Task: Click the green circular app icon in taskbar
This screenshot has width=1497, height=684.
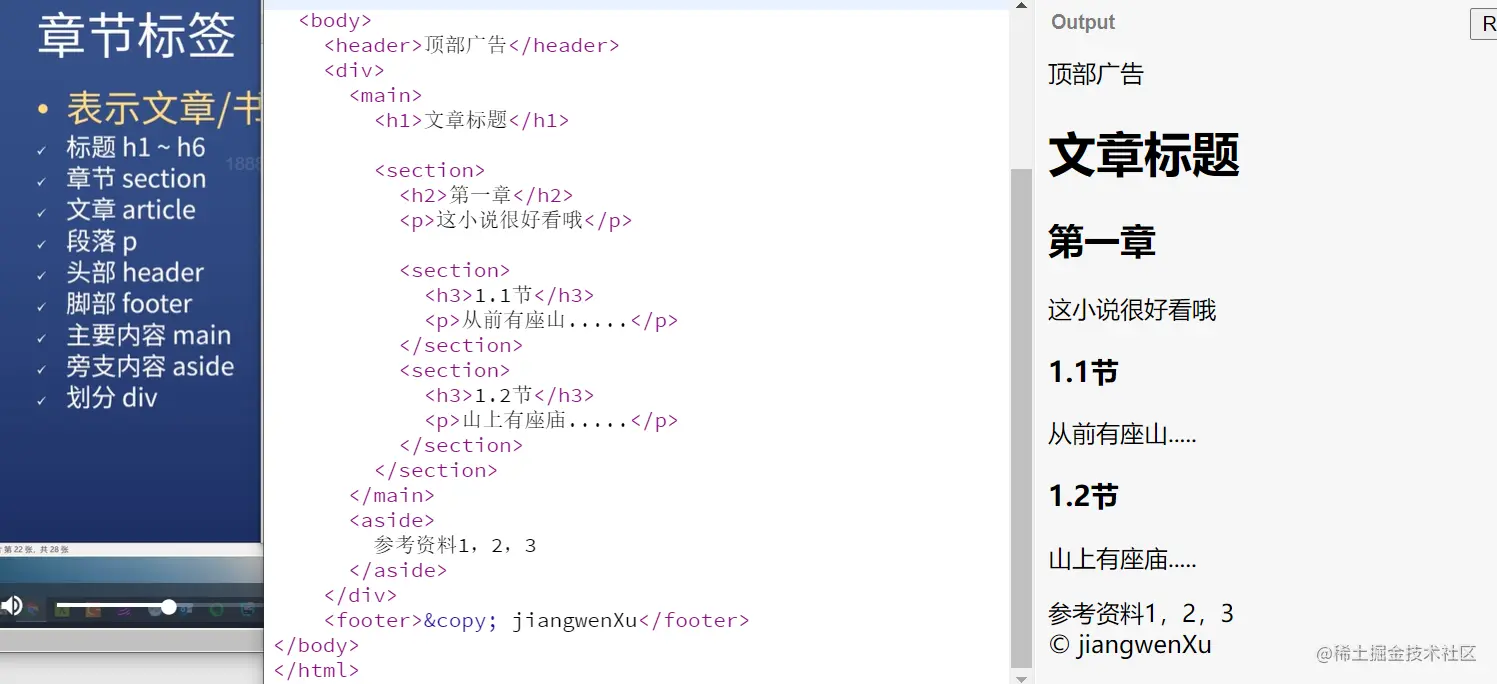Action: coord(217,610)
